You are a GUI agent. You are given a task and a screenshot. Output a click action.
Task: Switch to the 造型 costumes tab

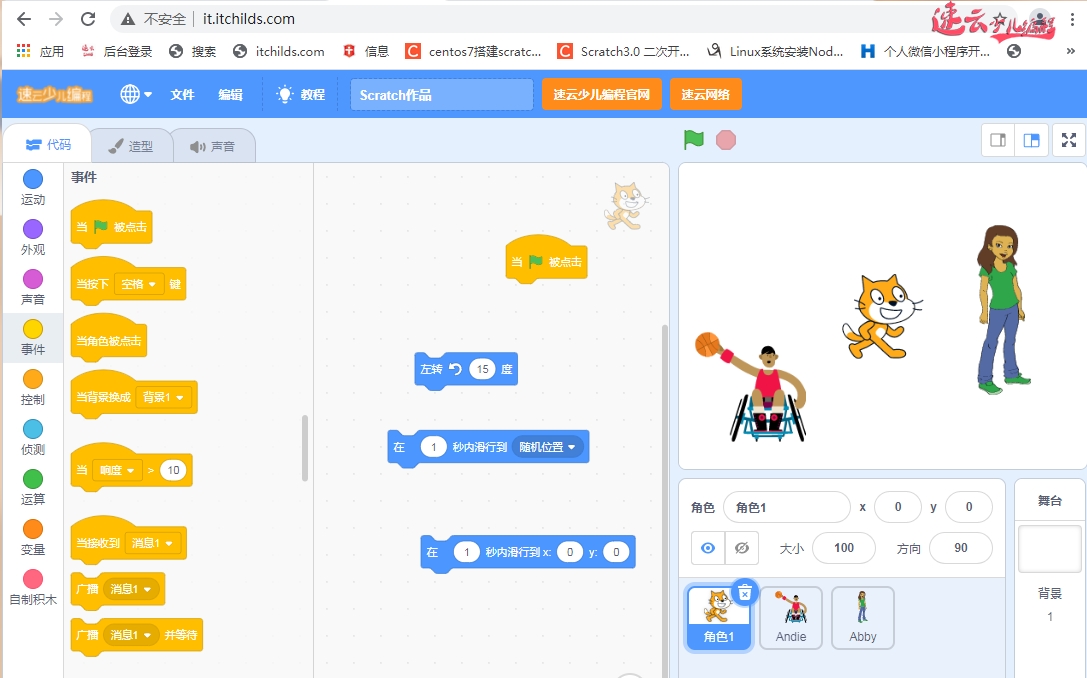(x=131, y=146)
